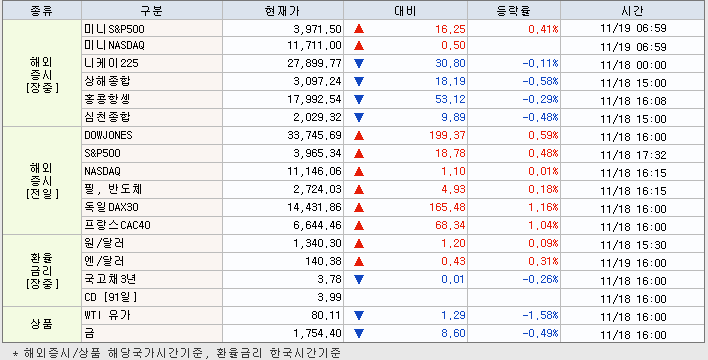Click the up arrow in DOWJONES row
Viewport: 708px width, 360px height.
point(359,135)
